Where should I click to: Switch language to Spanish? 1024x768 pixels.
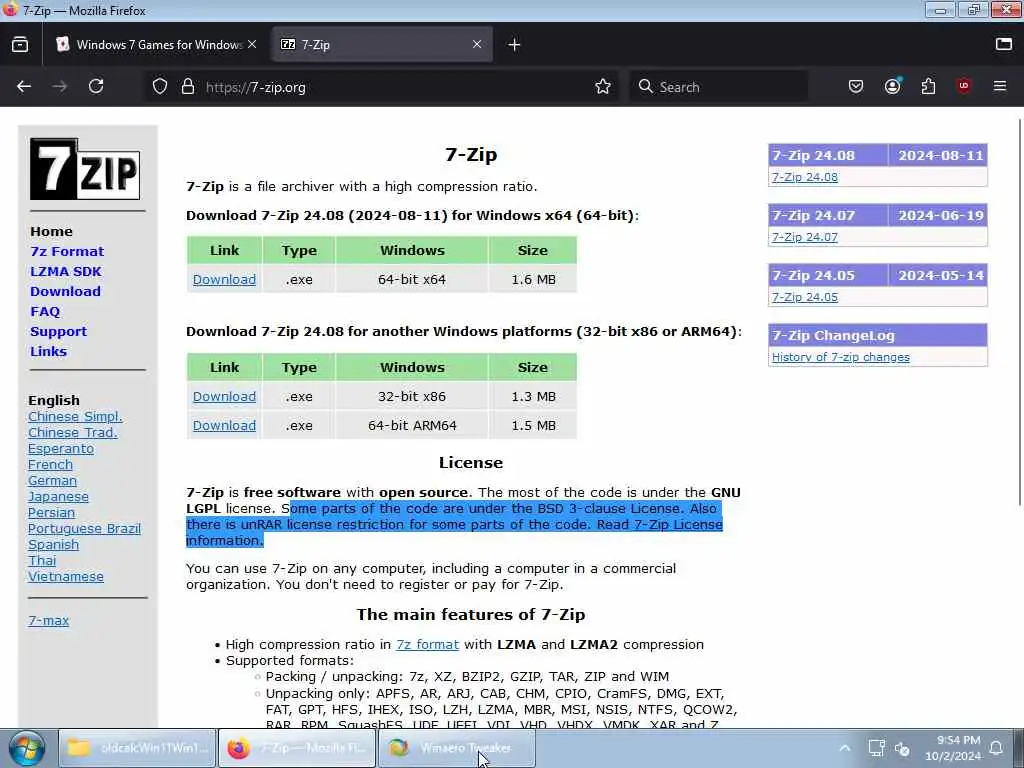(53, 545)
